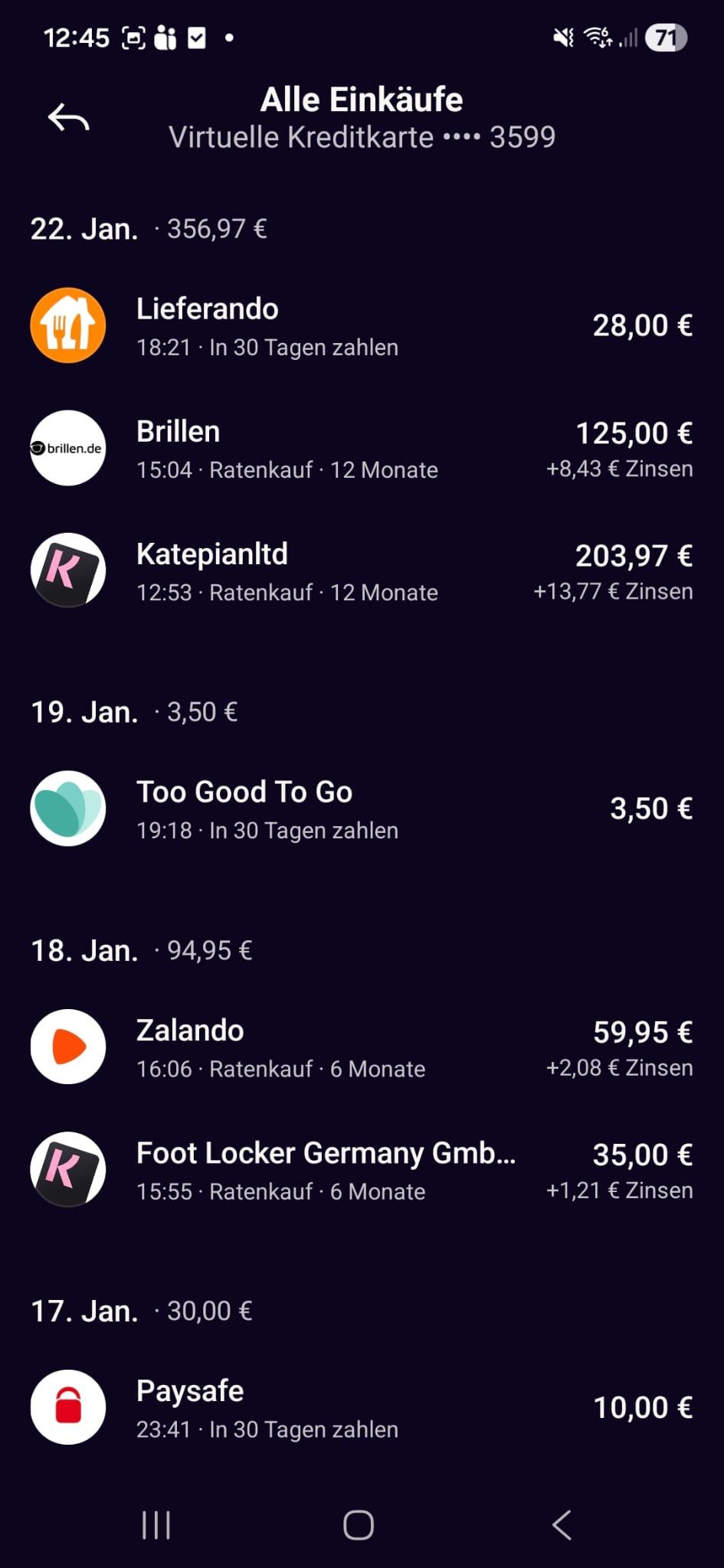Tap the Foot Locker Klarna logo
This screenshot has height=1568, width=724.
coord(68,1169)
